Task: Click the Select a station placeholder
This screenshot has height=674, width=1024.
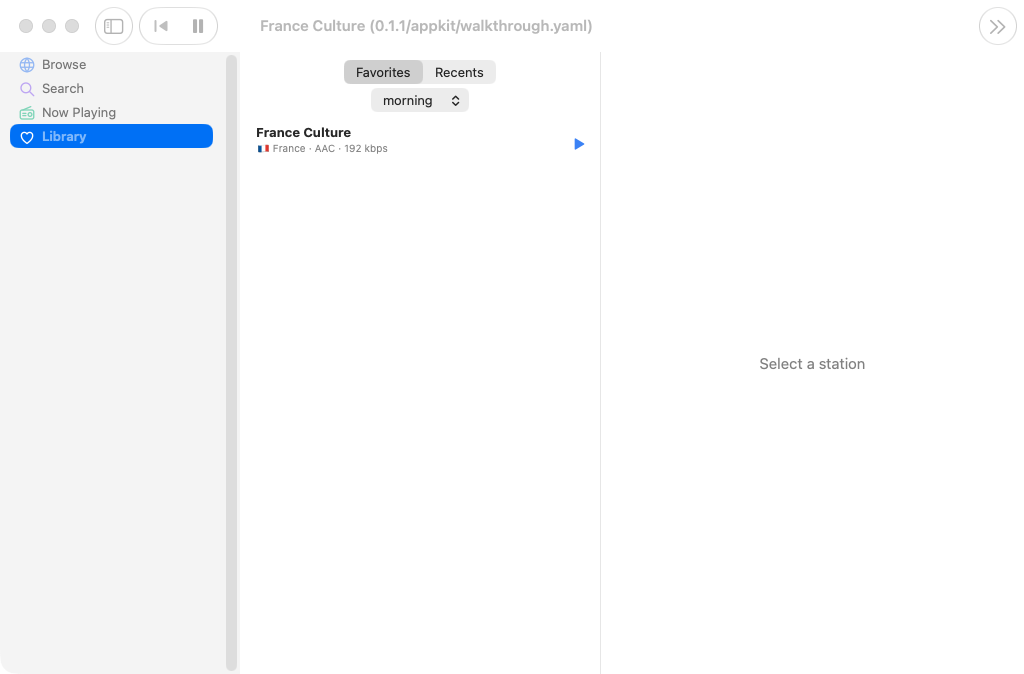Action: pyautogui.click(x=812, y=364)
